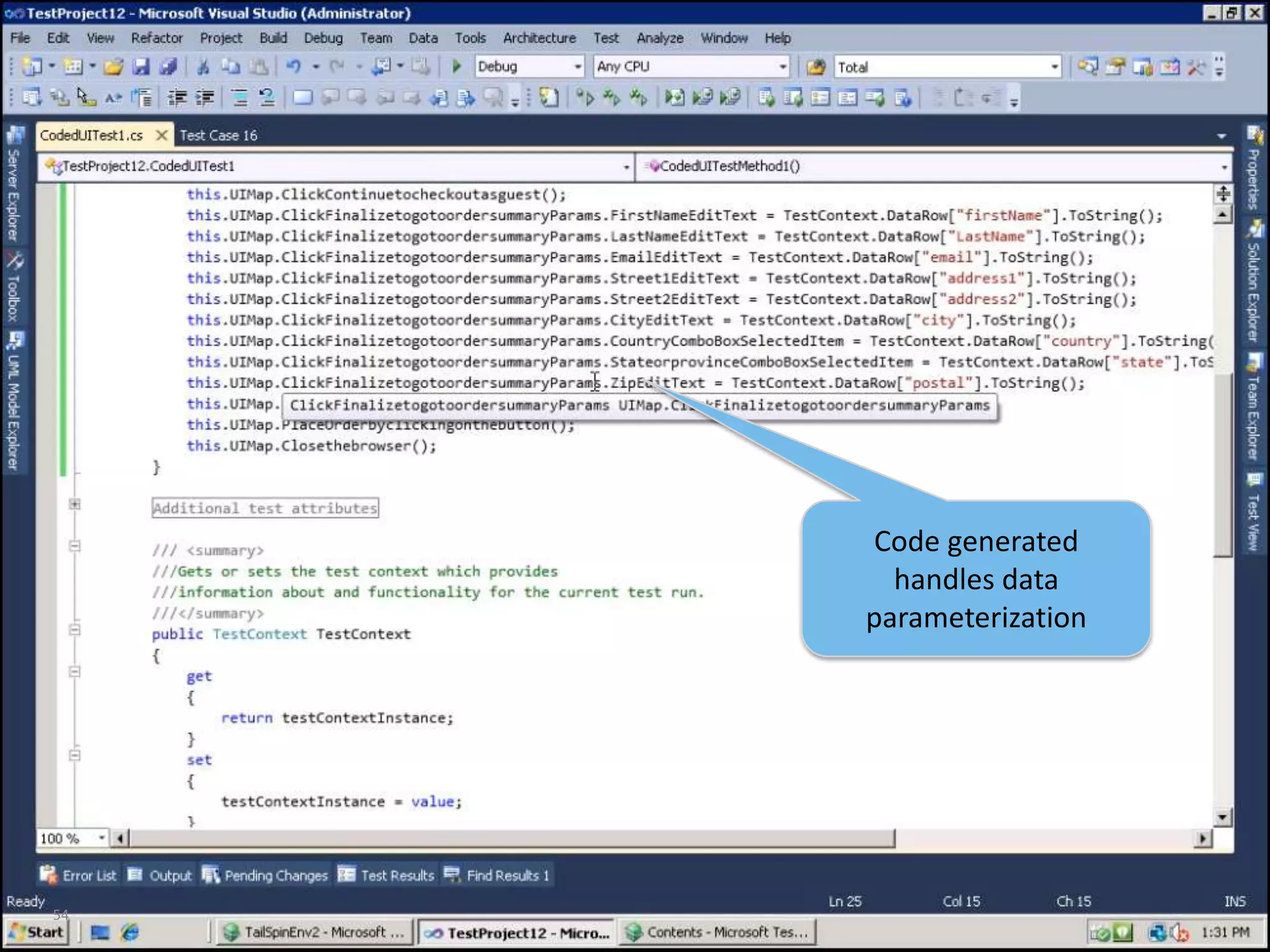The width and height of the screenshot is (1270, 952).
Task: Open the Any CPU platform dropdown
Action: (783, 66)
